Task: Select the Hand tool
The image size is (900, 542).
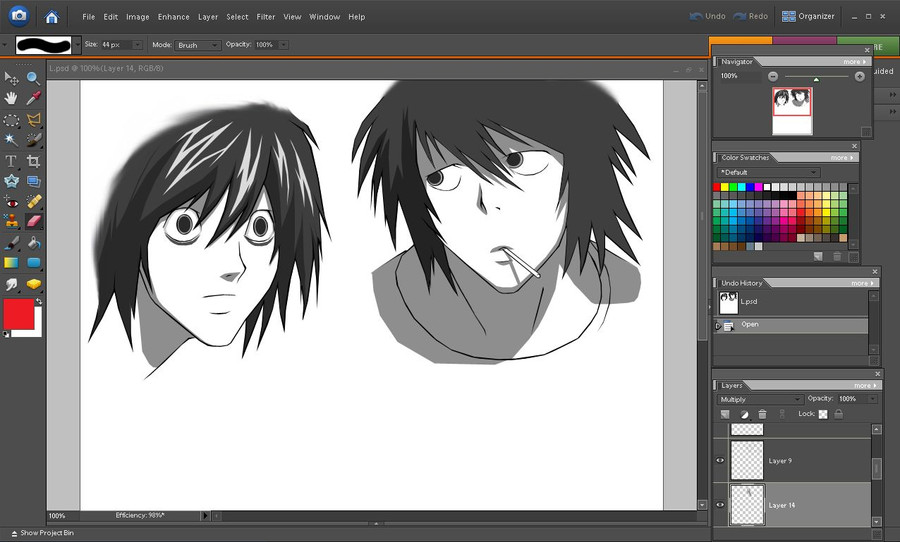Action: pyautogui.click(x=11, y=99)
